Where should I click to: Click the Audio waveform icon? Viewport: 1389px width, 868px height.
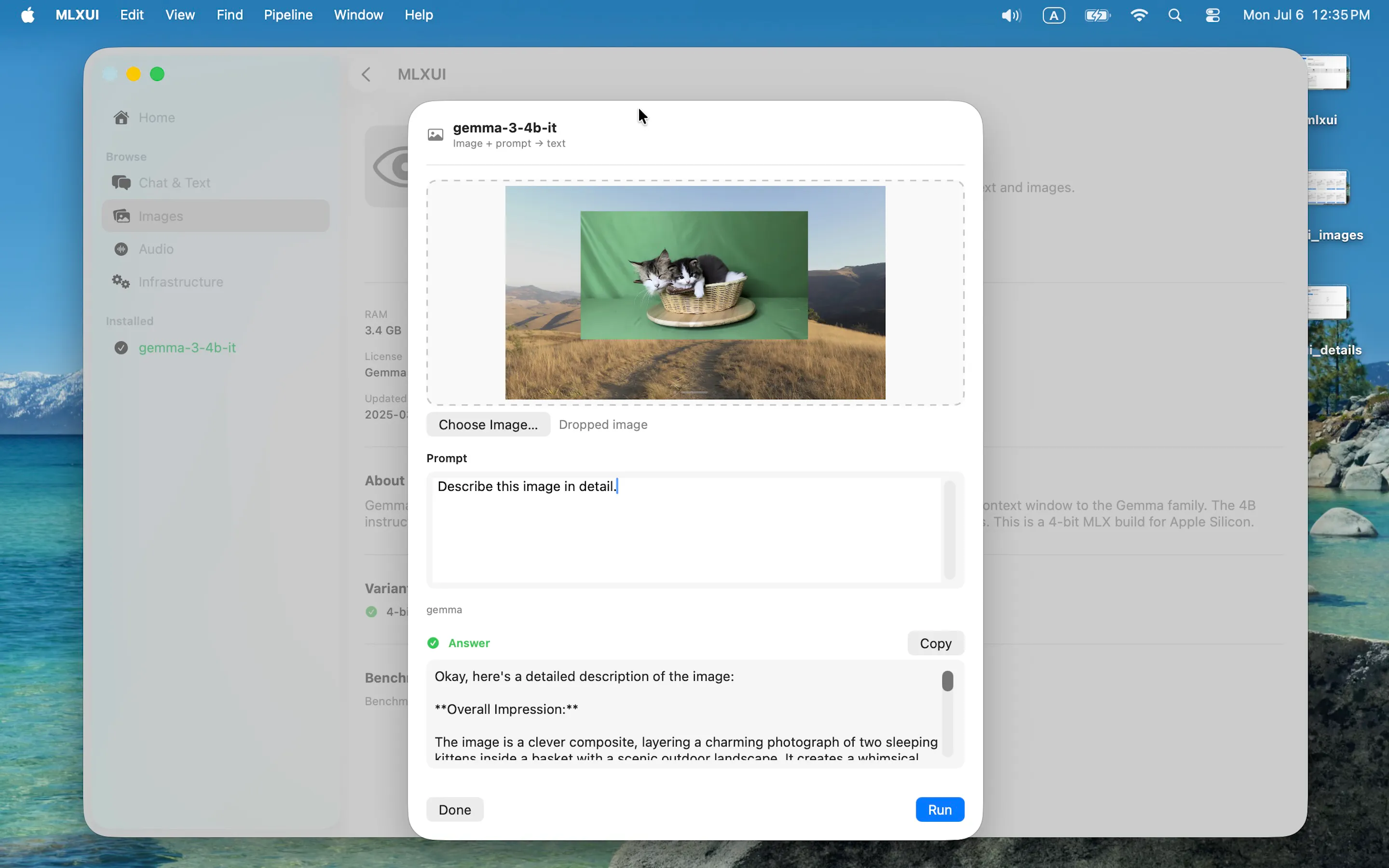point(121,249)
